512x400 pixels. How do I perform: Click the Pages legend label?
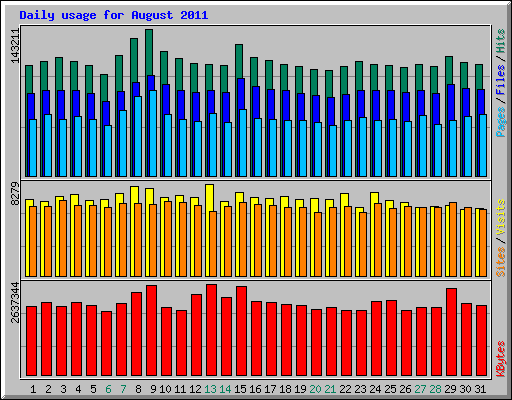[x=501, y=122]
